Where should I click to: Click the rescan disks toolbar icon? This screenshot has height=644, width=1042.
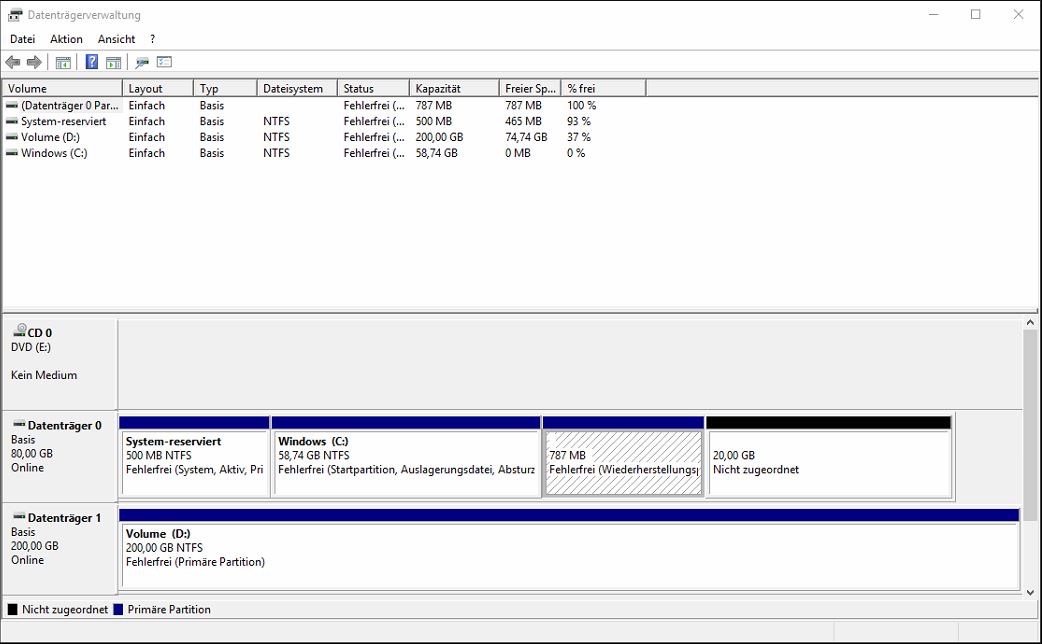coord(142,62)
